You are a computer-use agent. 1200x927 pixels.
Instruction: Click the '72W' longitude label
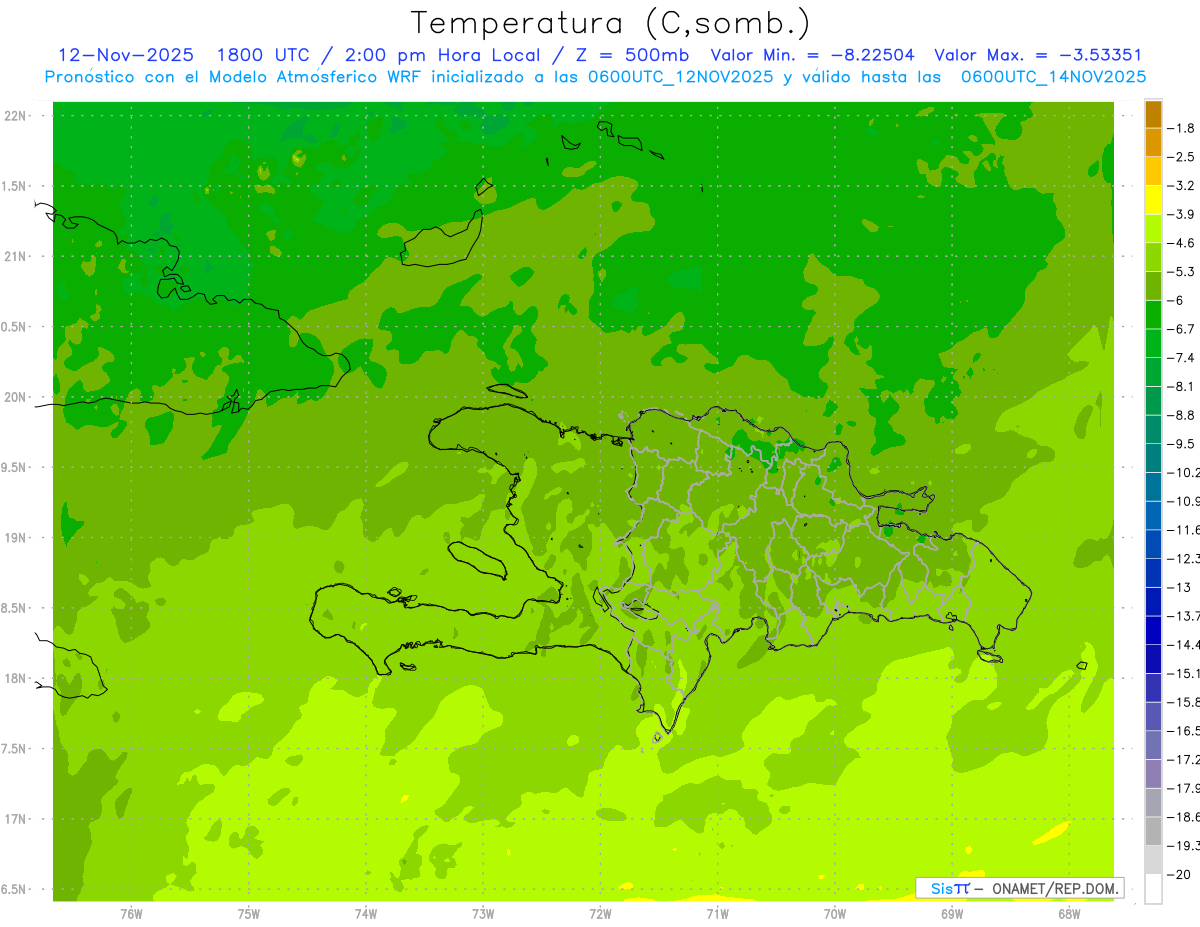pyautogui.click(x=600, y=914)
